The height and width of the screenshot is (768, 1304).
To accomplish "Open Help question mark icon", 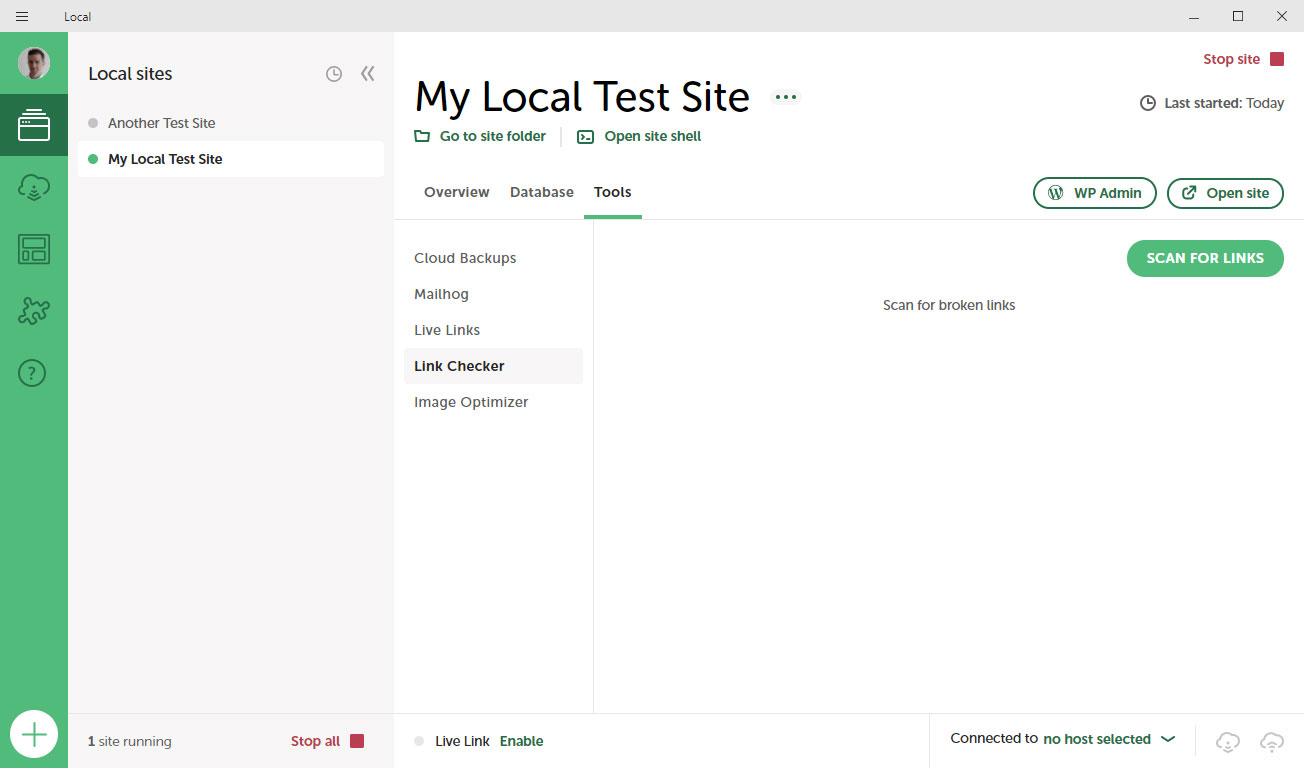I will tap(33, 373).
